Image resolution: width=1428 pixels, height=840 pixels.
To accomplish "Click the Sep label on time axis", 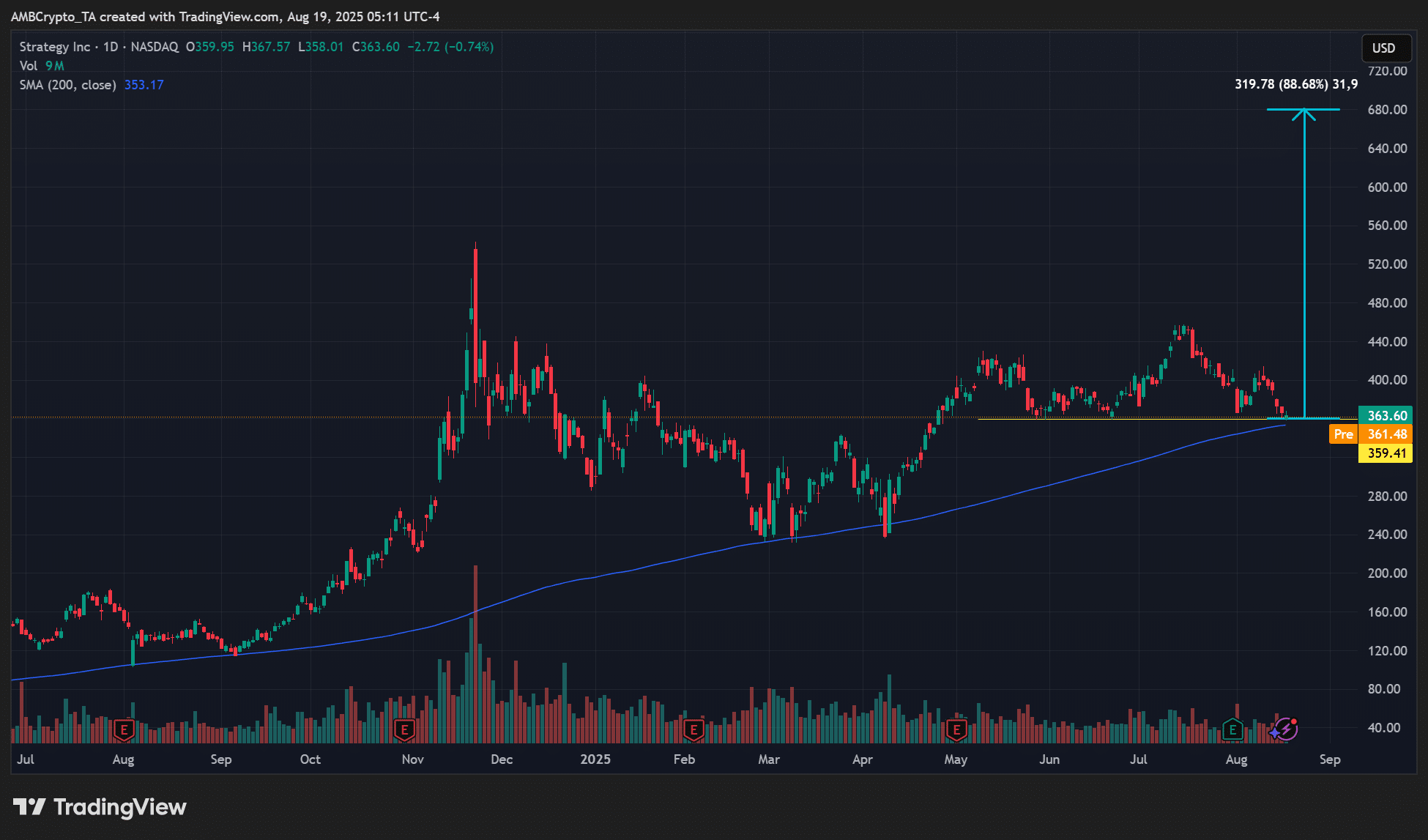I will [x=1330, y=759].
